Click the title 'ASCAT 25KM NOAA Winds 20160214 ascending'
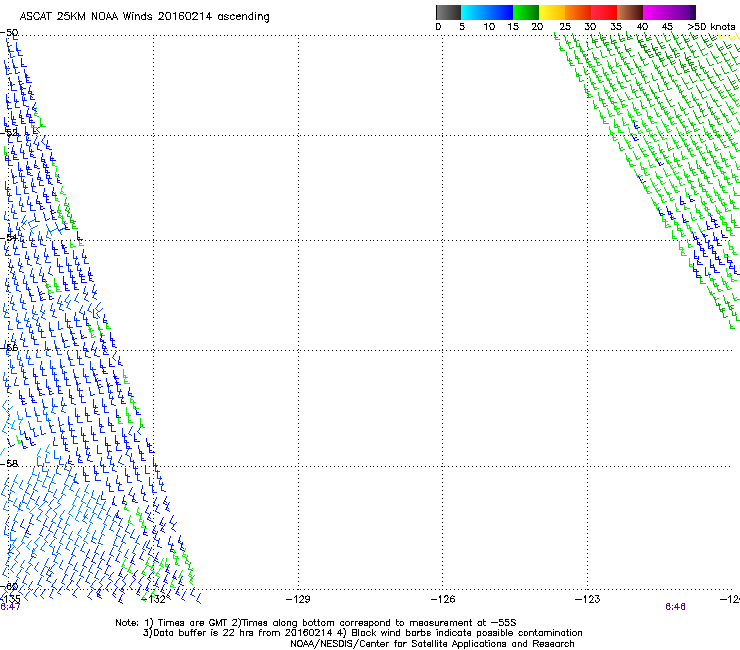The image size is (740, 650). click(x=144, y=17)
